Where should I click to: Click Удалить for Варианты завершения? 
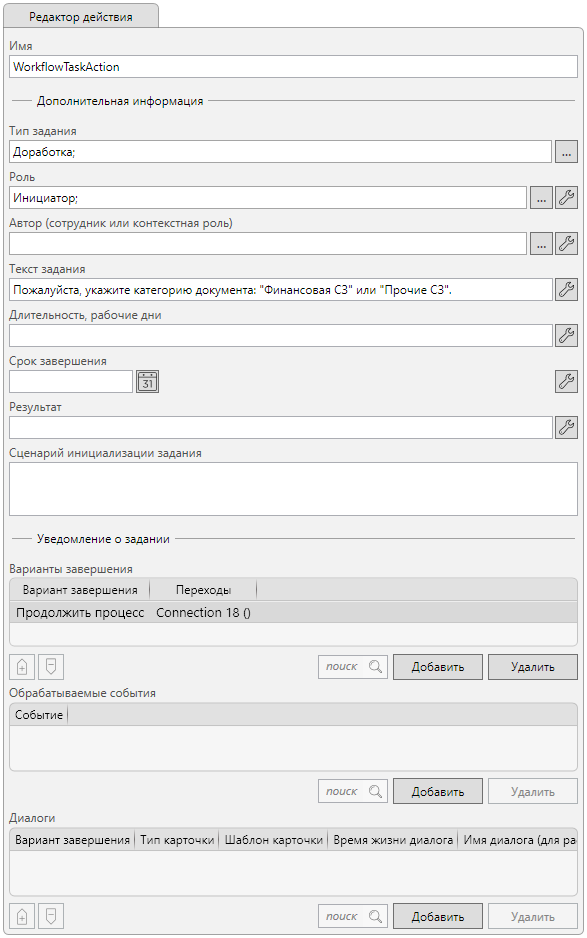tap(533, 667)
